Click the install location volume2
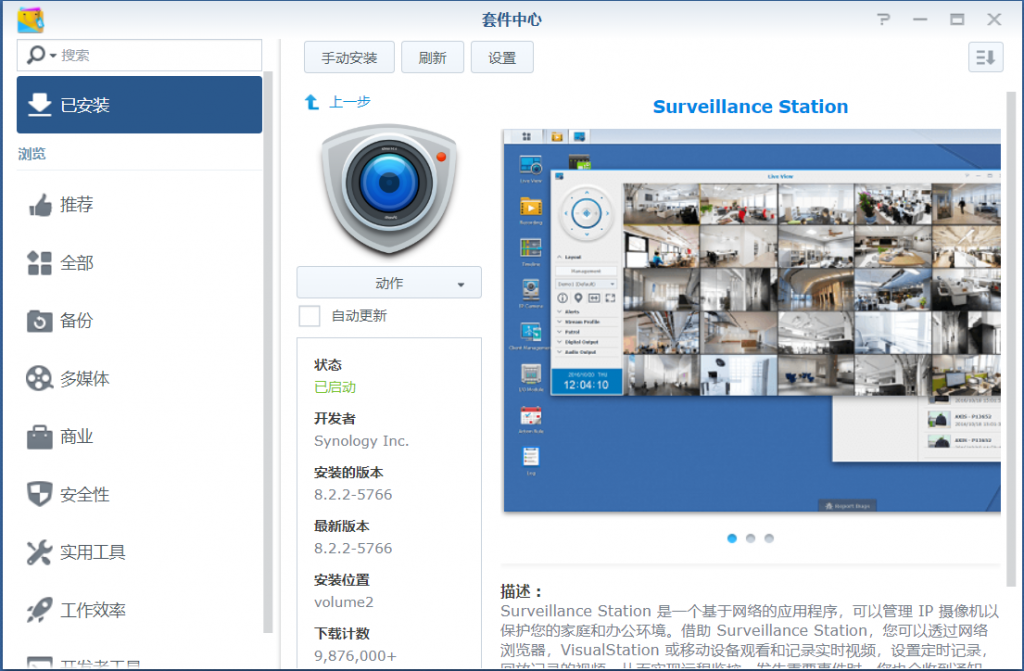1024x671 pixels. [344, 602]
